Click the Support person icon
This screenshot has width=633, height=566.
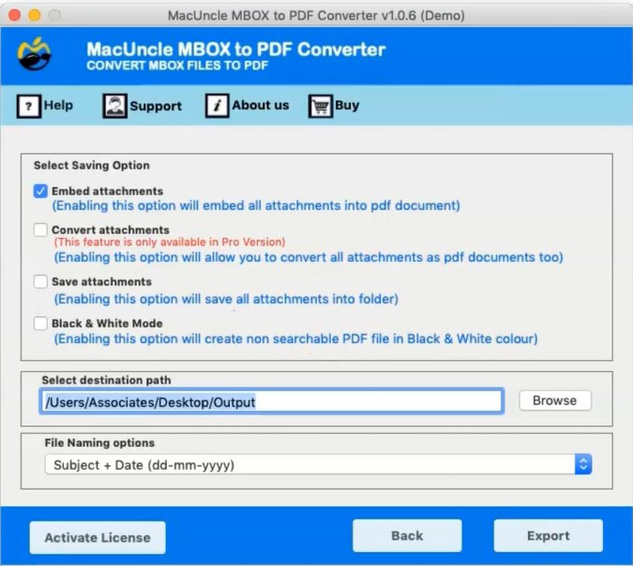pyautogui.click(x=114, y=106)
